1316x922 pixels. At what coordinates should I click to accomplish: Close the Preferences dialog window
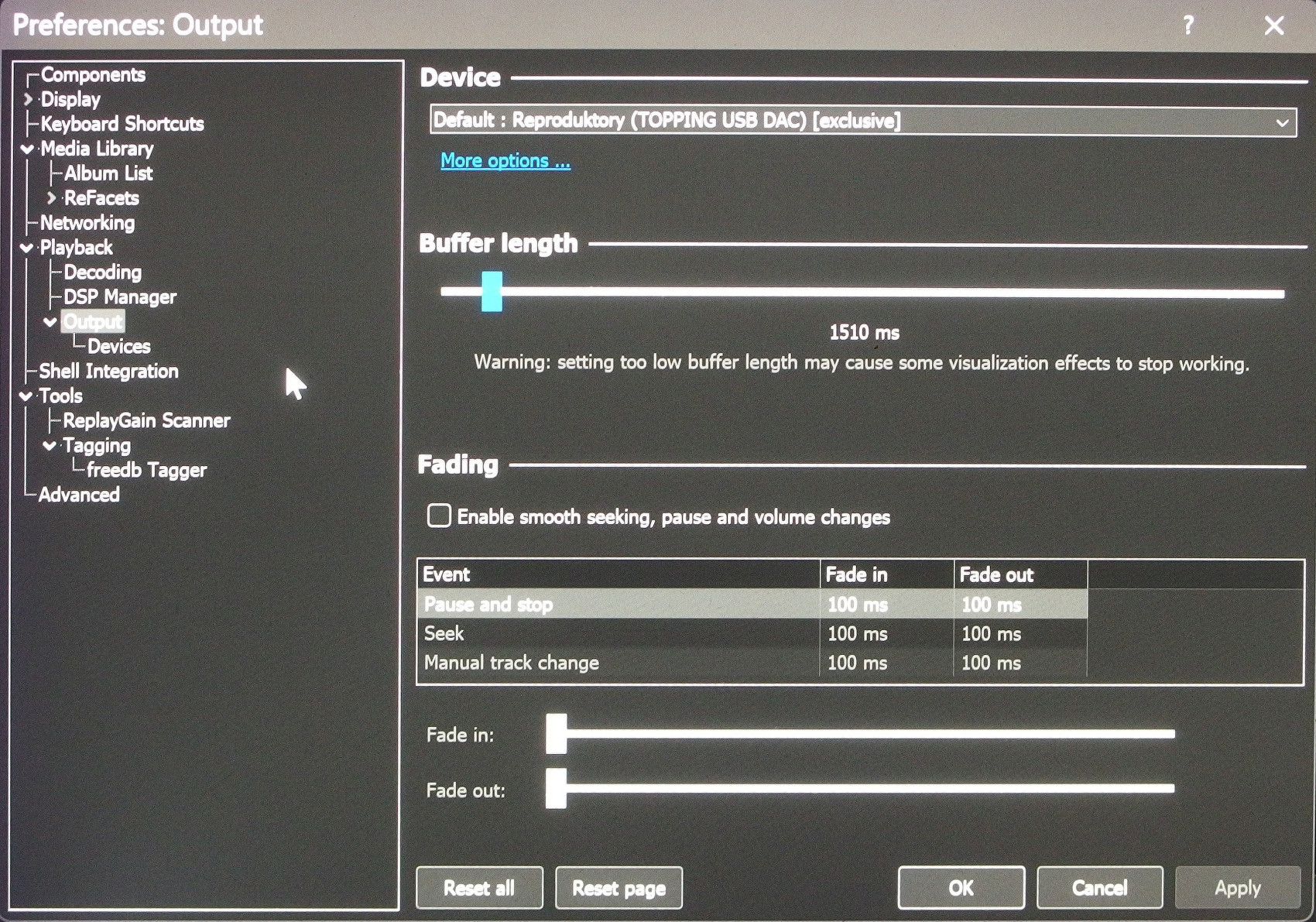click(x=1273, y=26)
